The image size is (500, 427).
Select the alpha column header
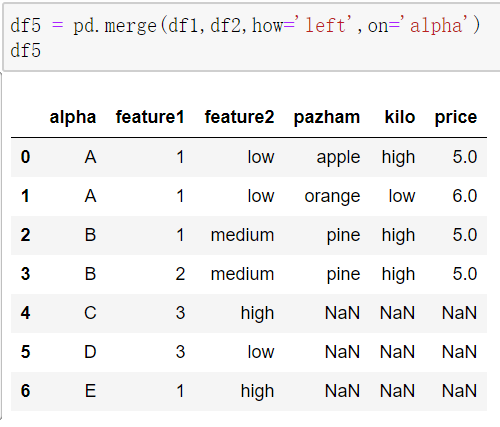pos(73,117)
